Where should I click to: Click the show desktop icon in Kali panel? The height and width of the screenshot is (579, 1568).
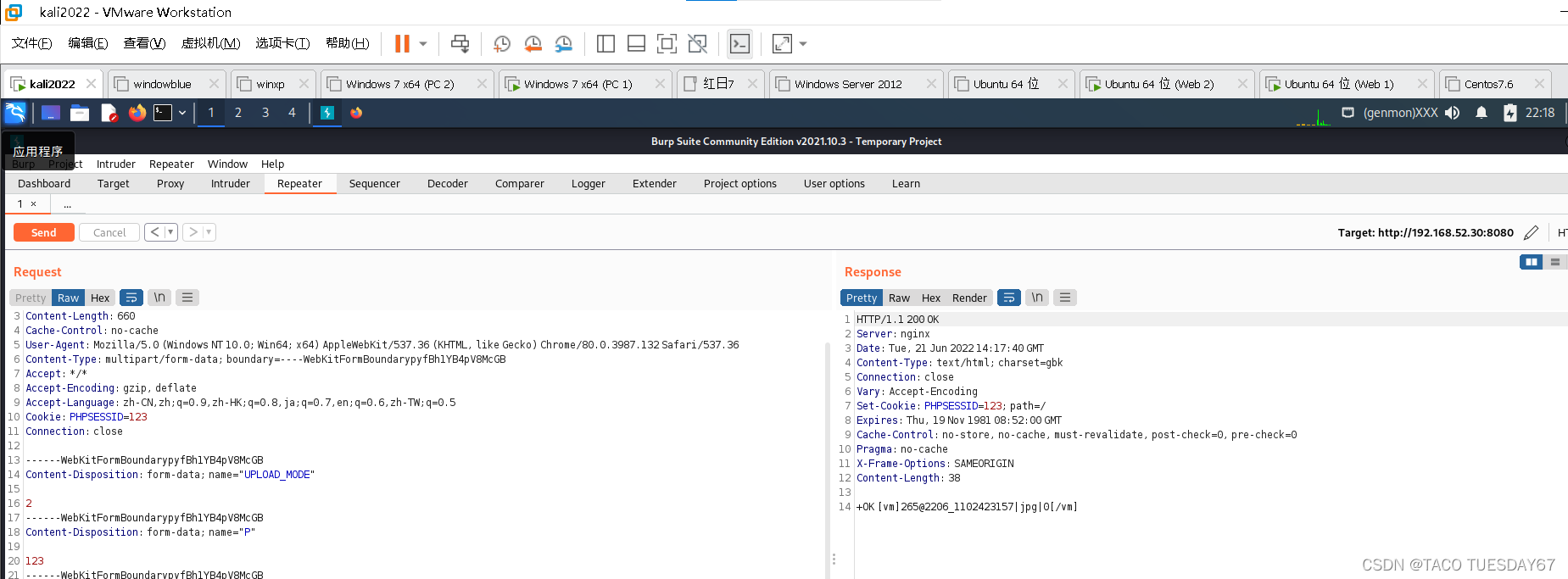click(50, 113)
